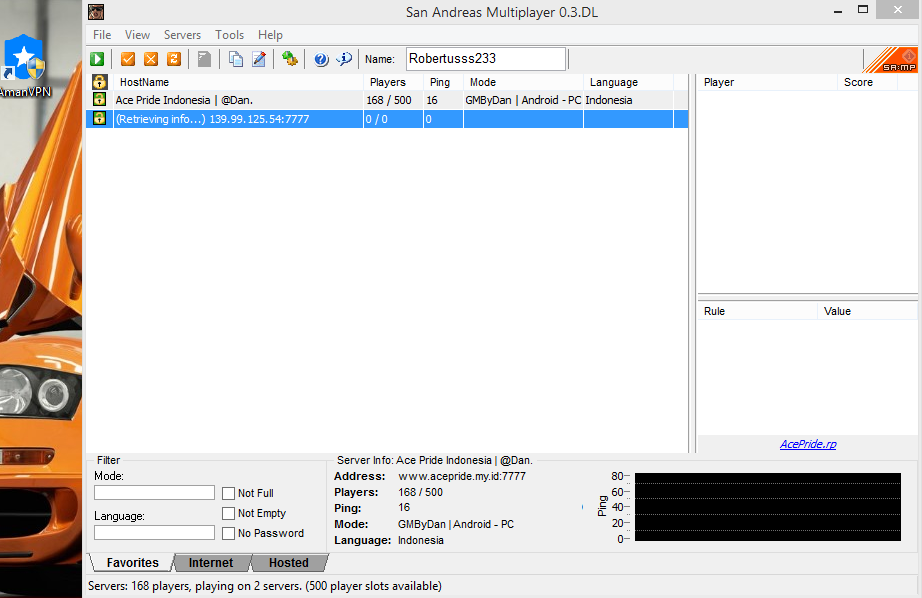Click the Mode filter input field
922x598 pixels.
click(154, 492)
